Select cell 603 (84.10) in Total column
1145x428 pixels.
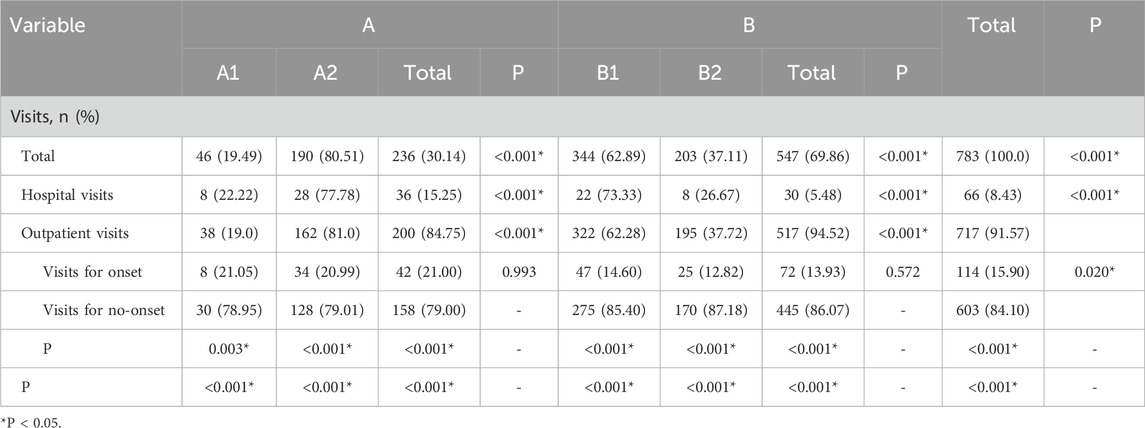point(992,310)
